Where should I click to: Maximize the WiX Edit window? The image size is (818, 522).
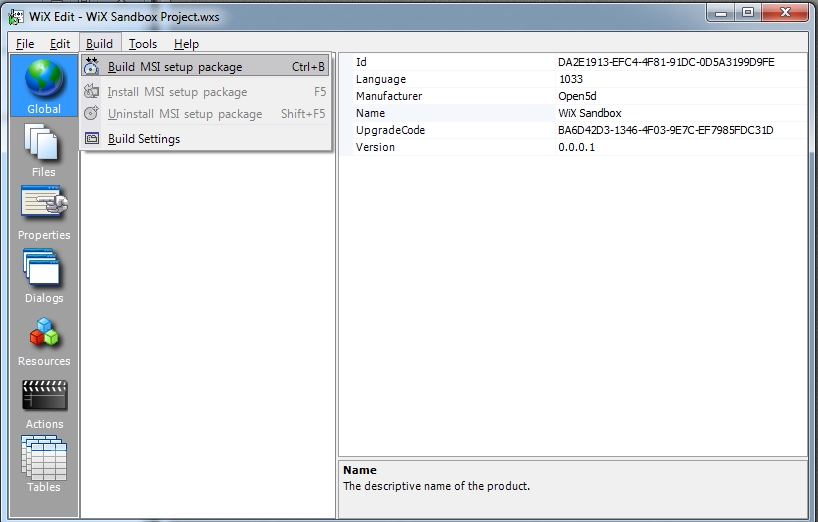click(747, 13)
